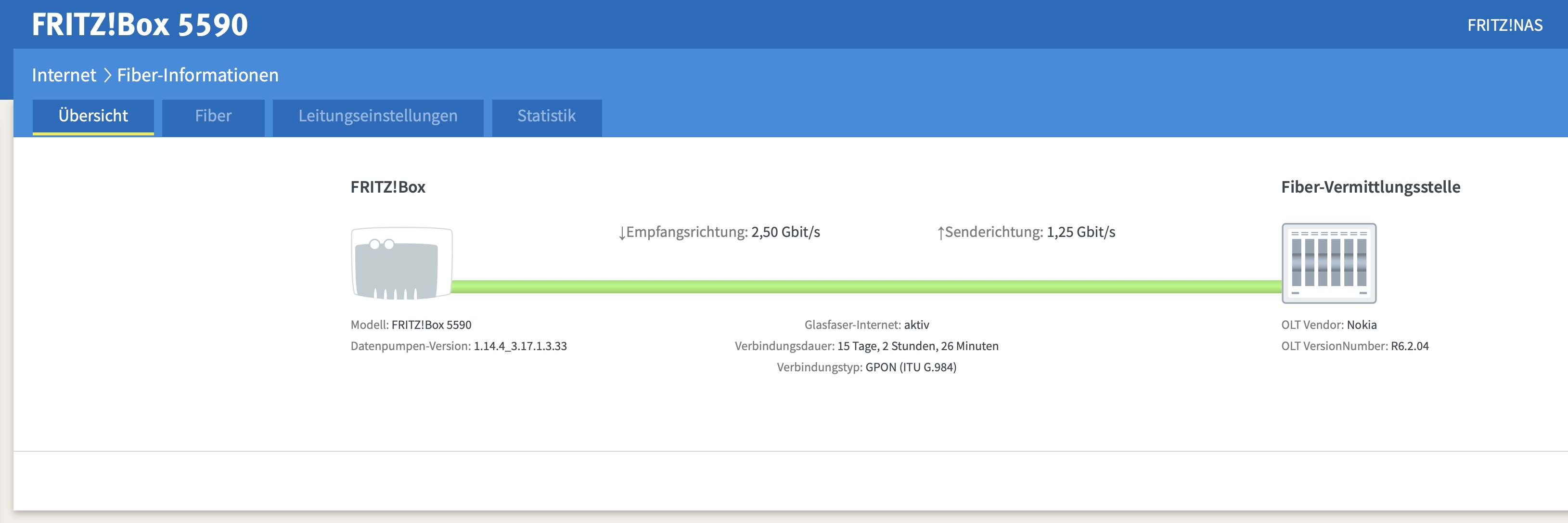Click the FRITZ!Box 5590 header logo
This screenshot has height=523, width=1568.
tap(140, 26)
